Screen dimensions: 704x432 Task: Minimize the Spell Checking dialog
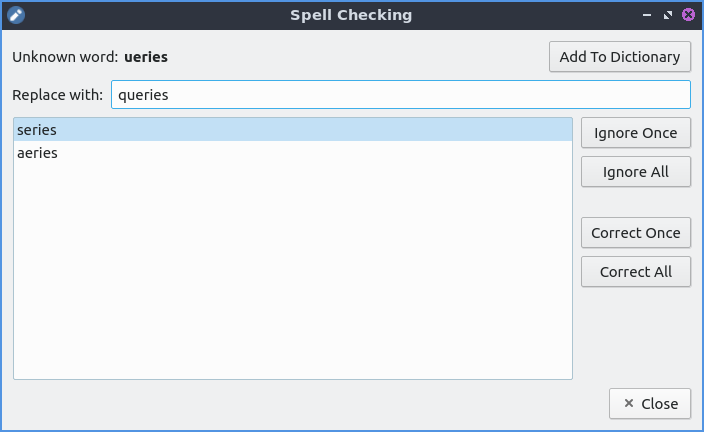[646, 15]
